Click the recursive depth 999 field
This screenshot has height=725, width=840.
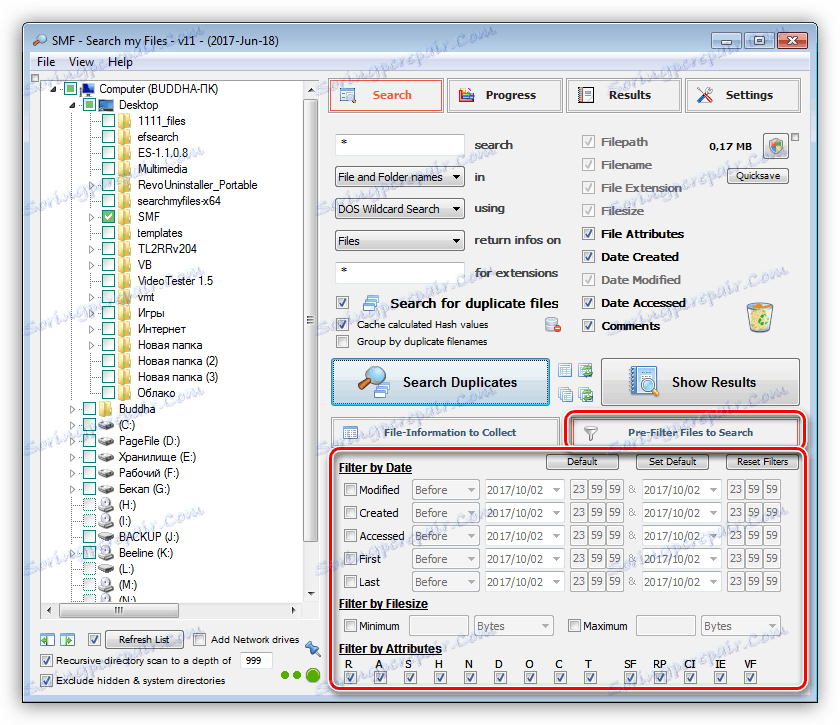(x=256, y=661)
